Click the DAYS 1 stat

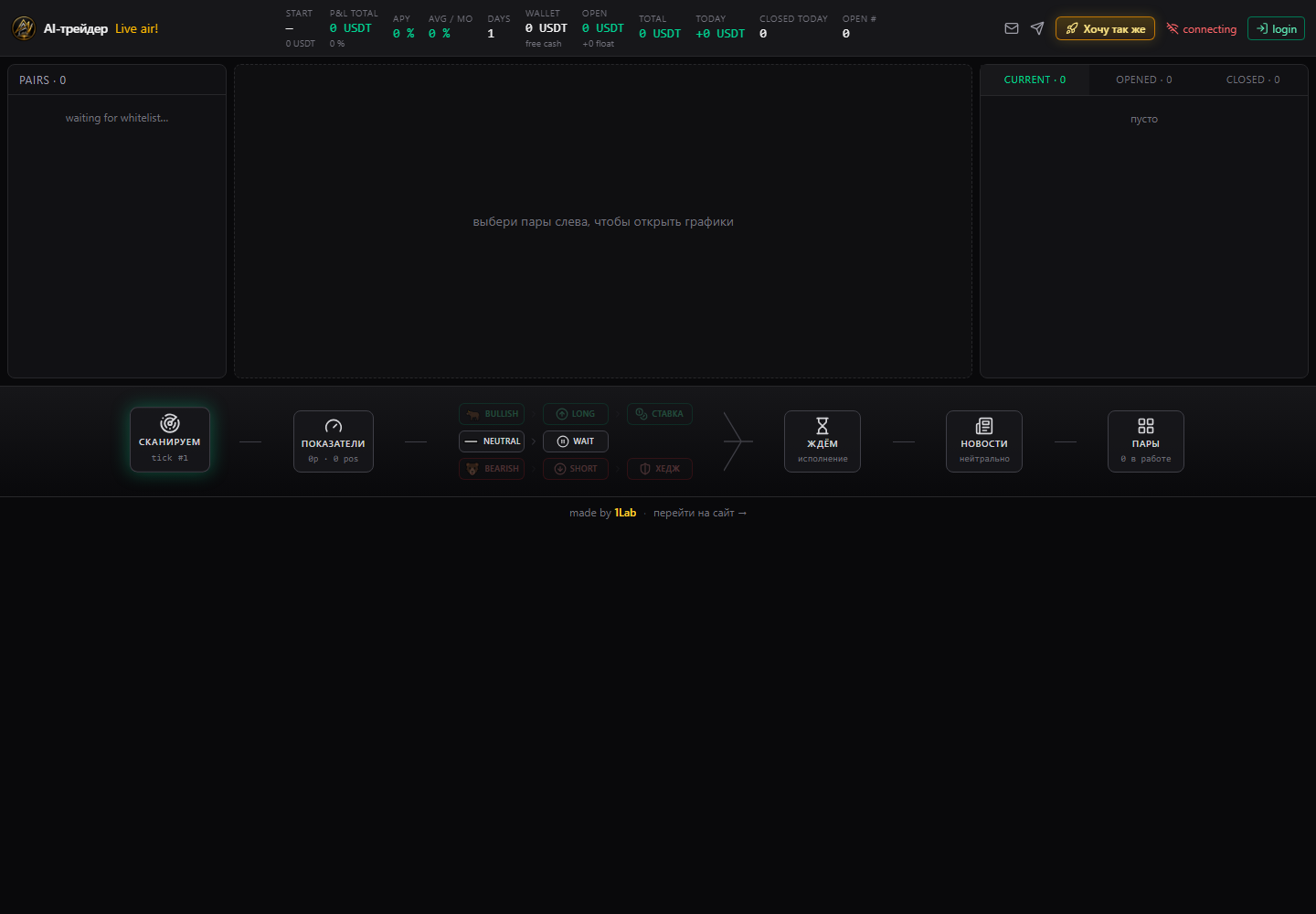point(499,27)
